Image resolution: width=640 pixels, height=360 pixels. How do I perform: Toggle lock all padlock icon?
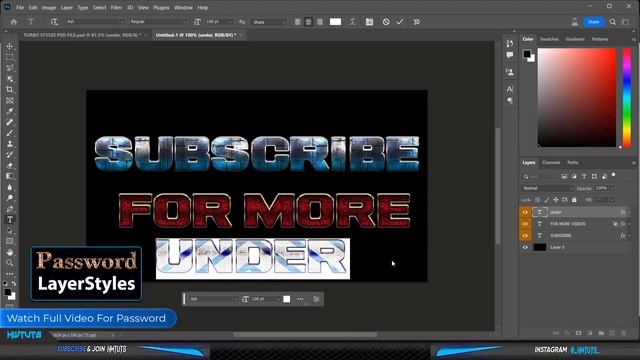pyautogui.click(x=574, y=200)
